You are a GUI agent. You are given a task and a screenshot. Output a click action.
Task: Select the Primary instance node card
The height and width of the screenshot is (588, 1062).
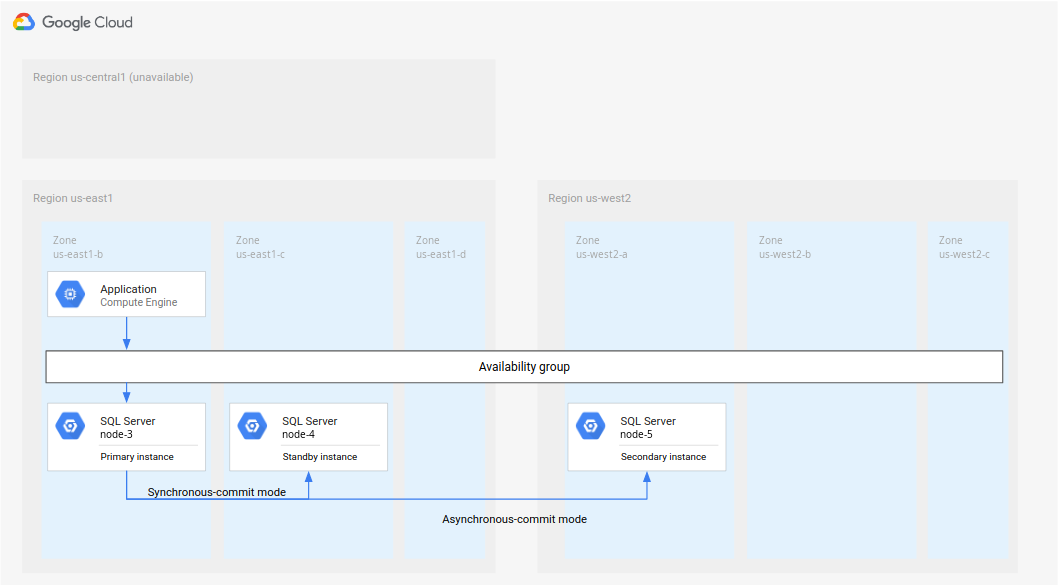(x=126, y=437)
